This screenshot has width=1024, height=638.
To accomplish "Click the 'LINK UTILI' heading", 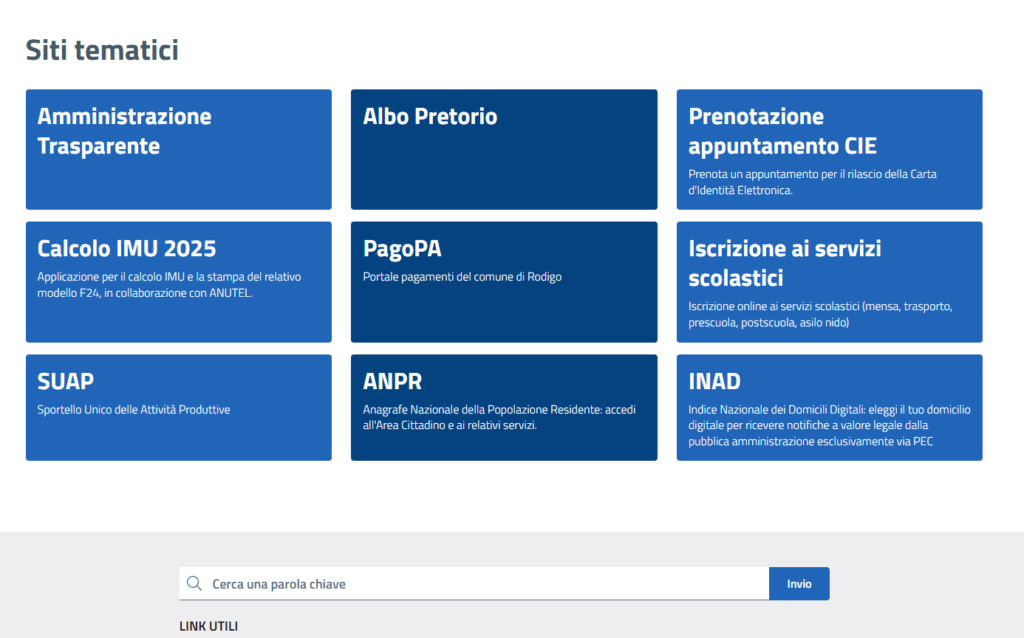I will (x=208, y=626).
